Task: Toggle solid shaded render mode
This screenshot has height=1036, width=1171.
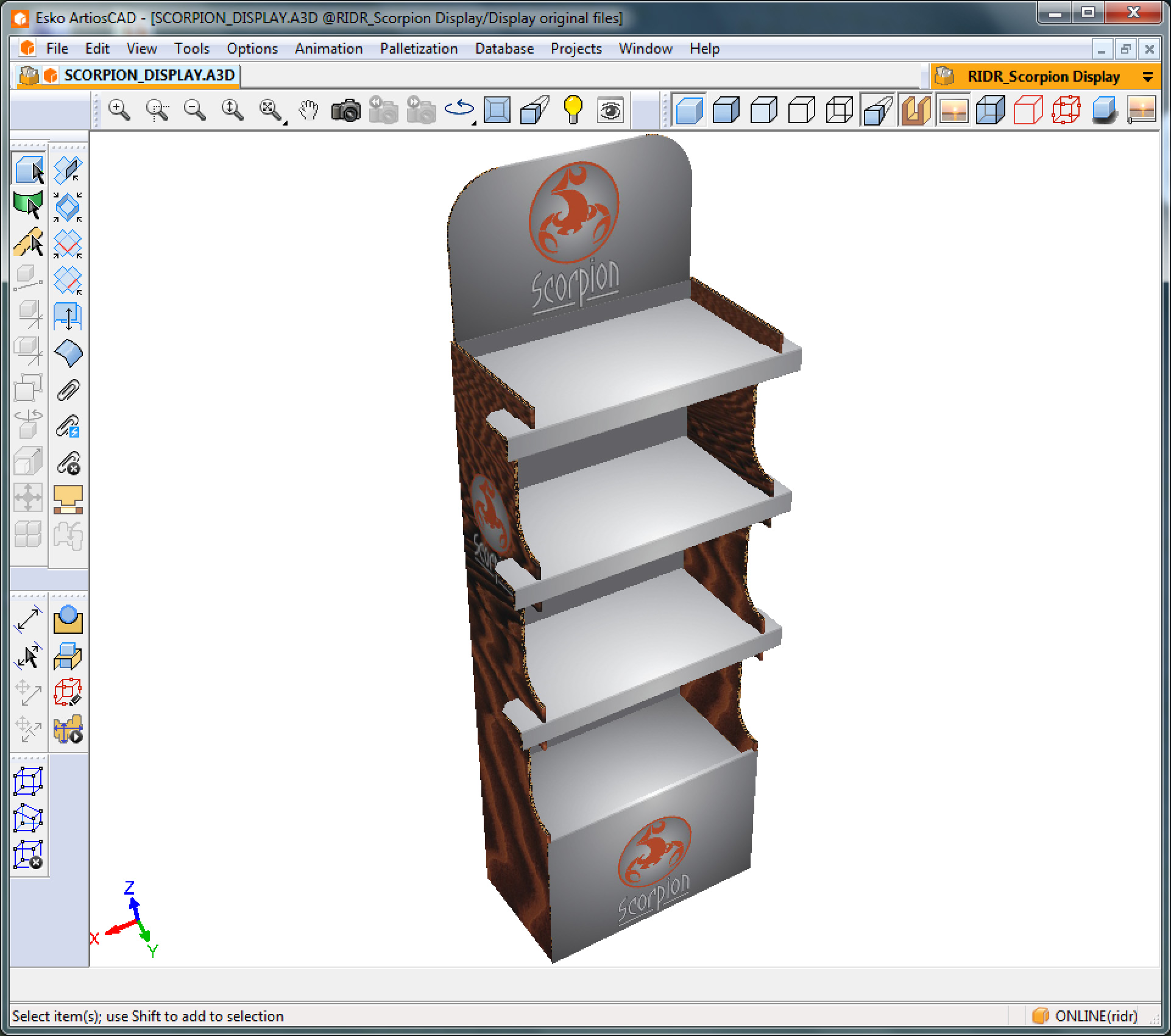Action: coord(688,110)
